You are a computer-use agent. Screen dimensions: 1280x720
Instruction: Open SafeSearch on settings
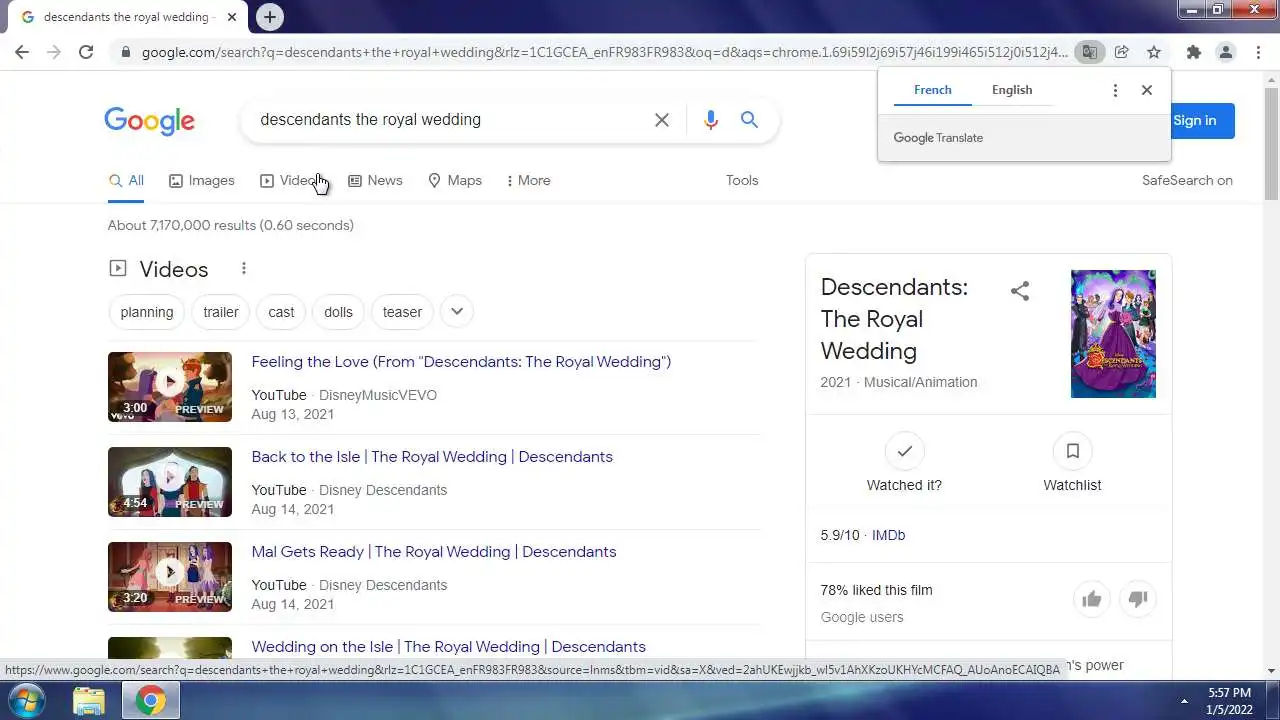coord(1187,181)
